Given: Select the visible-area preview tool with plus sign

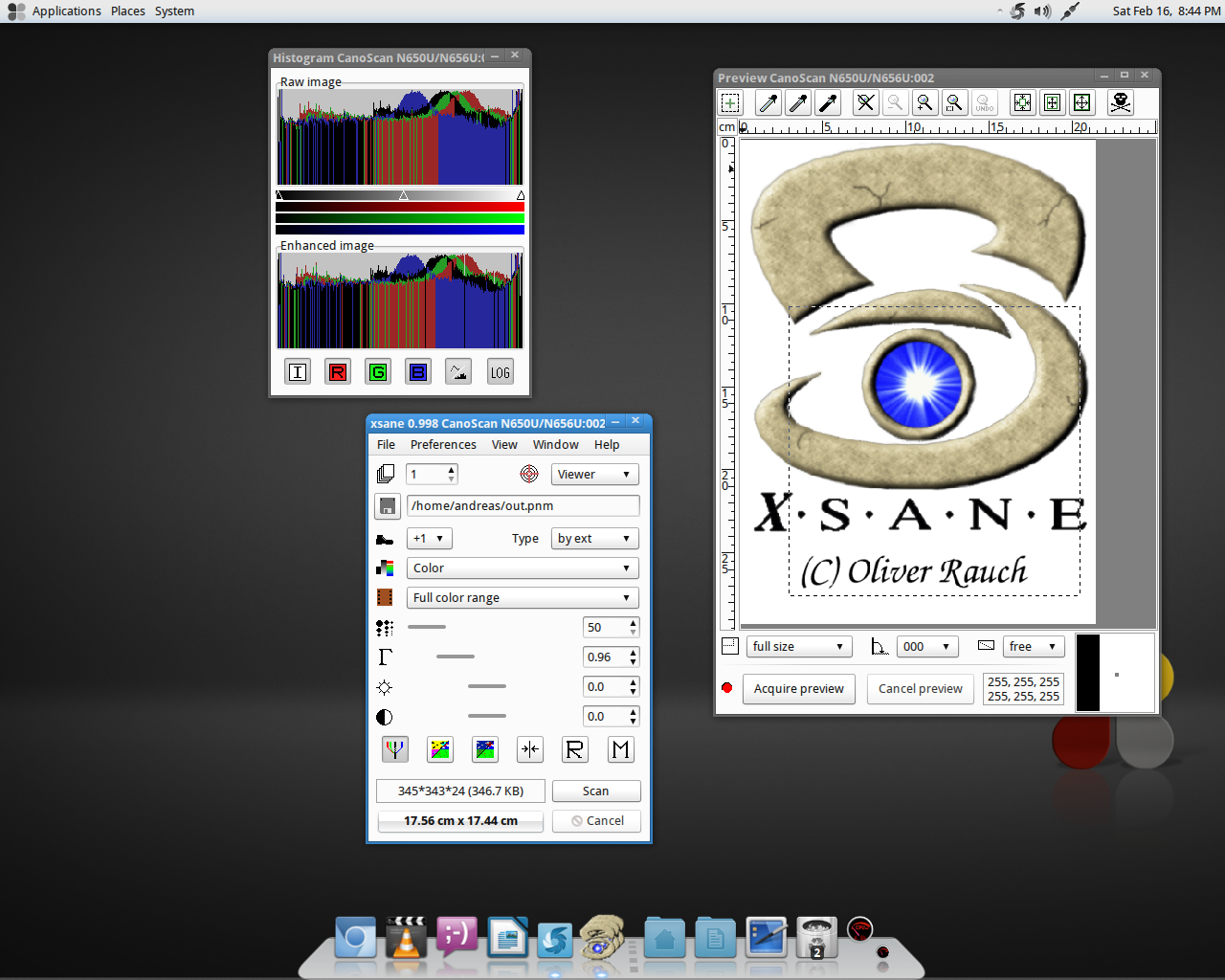Looking at the screenshot, I should click(730, 102).
